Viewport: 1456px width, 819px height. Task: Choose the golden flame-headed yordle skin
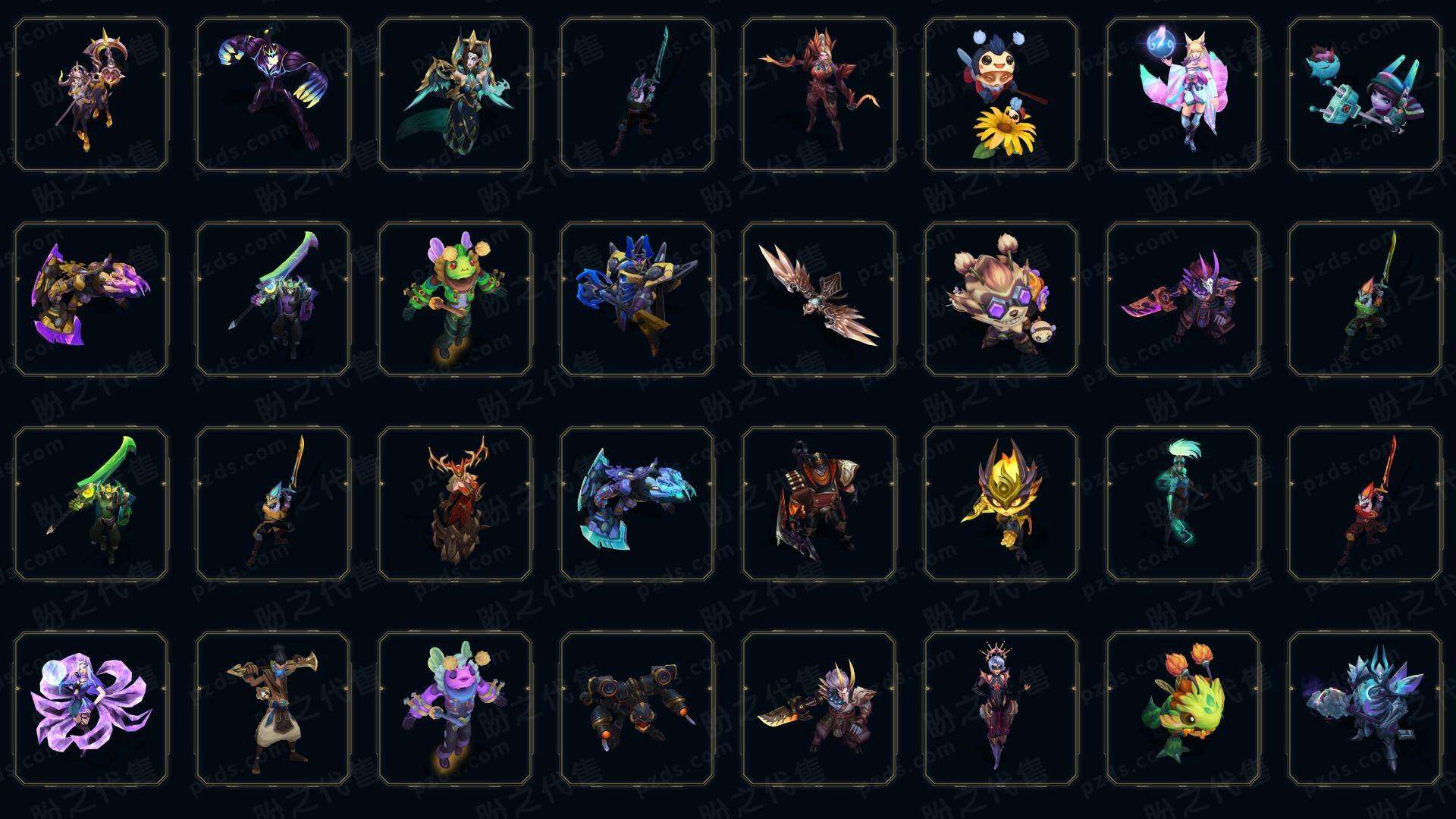tap(1001, 504)
